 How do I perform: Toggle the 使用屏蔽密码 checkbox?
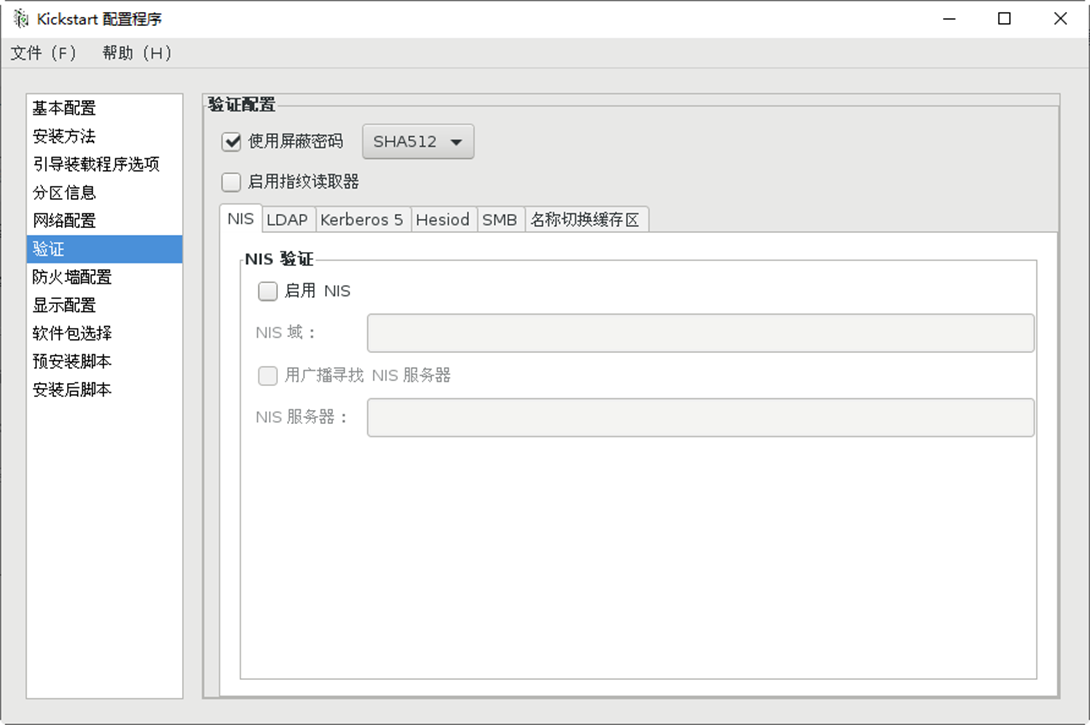(231, 142)
